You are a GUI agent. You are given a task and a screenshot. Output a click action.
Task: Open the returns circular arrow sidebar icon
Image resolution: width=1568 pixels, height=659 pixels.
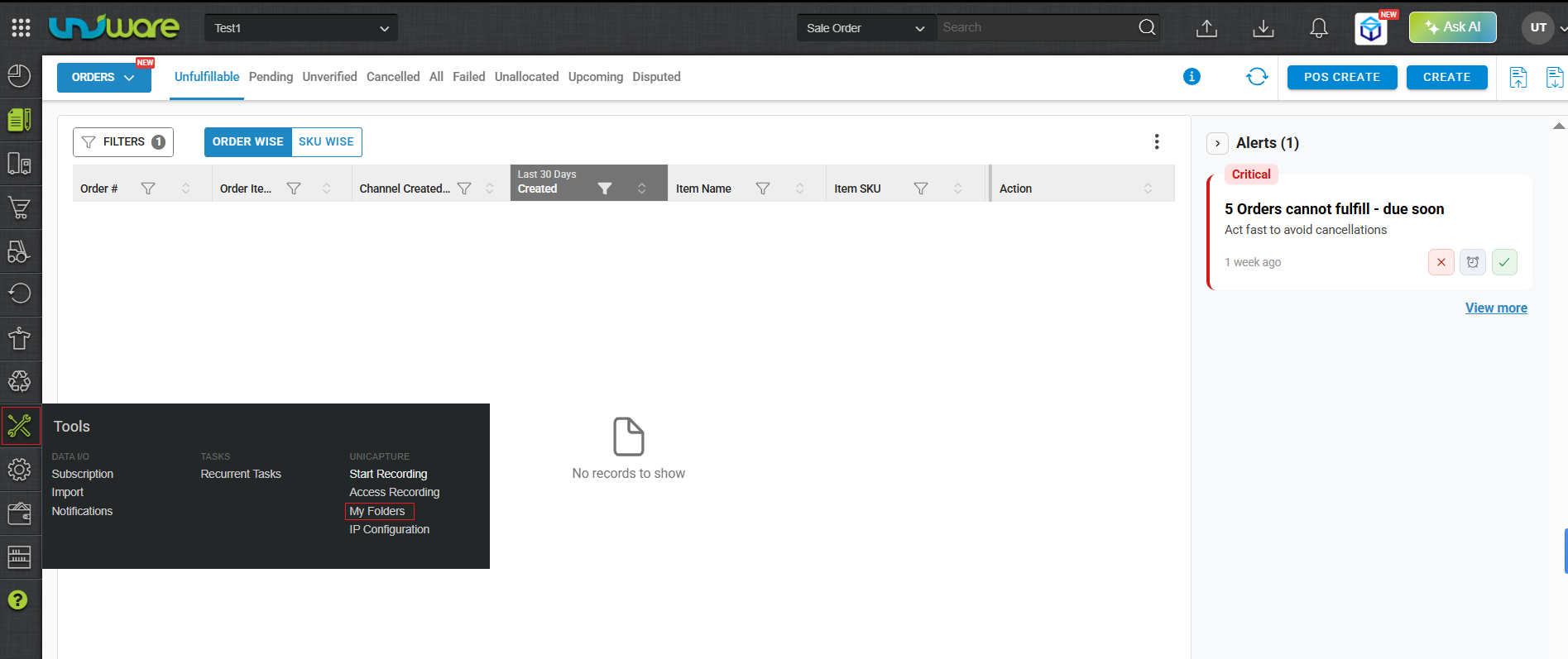[x=20, y=294]
